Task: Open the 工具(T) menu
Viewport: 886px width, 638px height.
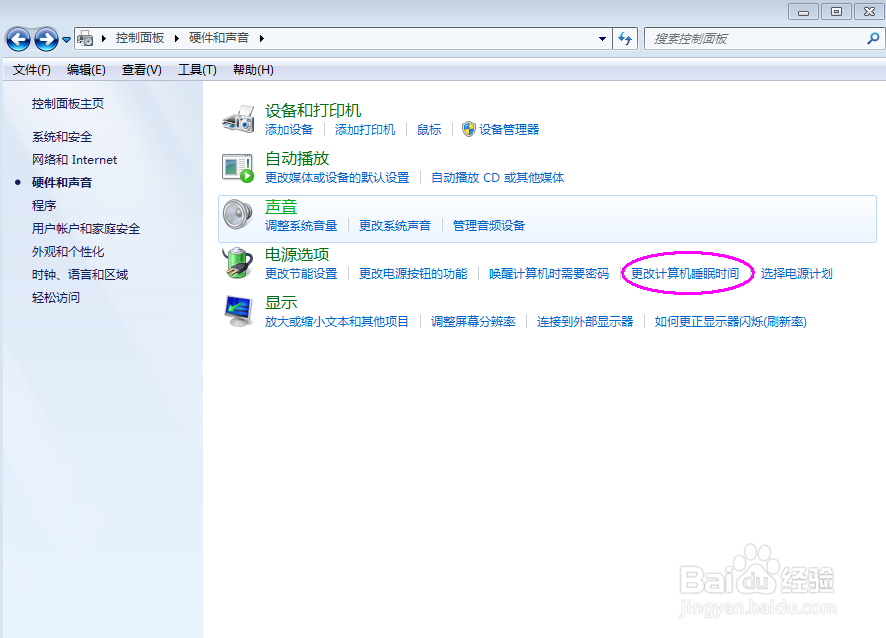Action: (x=197, y=70)
